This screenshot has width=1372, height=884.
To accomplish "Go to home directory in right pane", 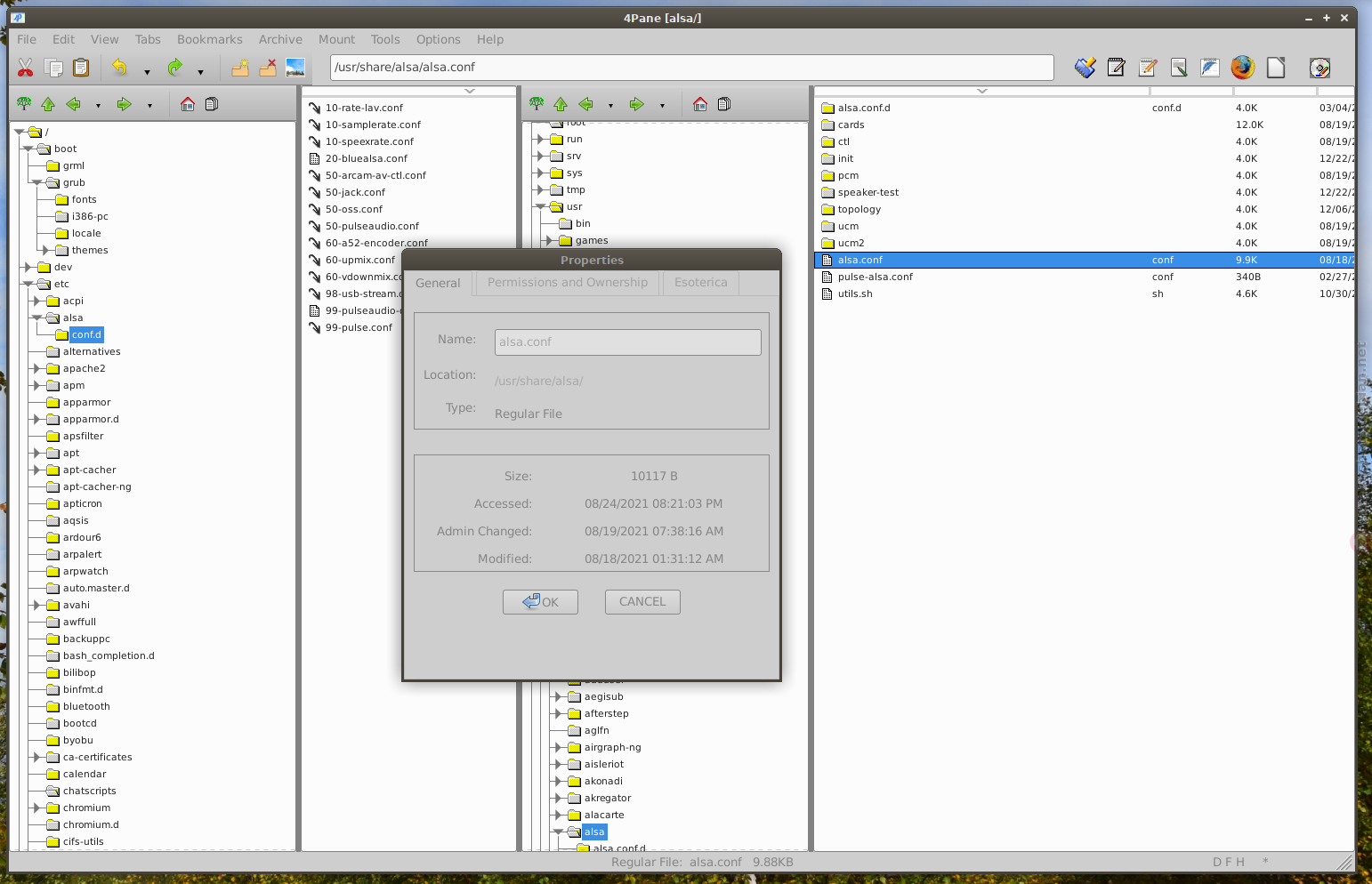I will (700, 104).
